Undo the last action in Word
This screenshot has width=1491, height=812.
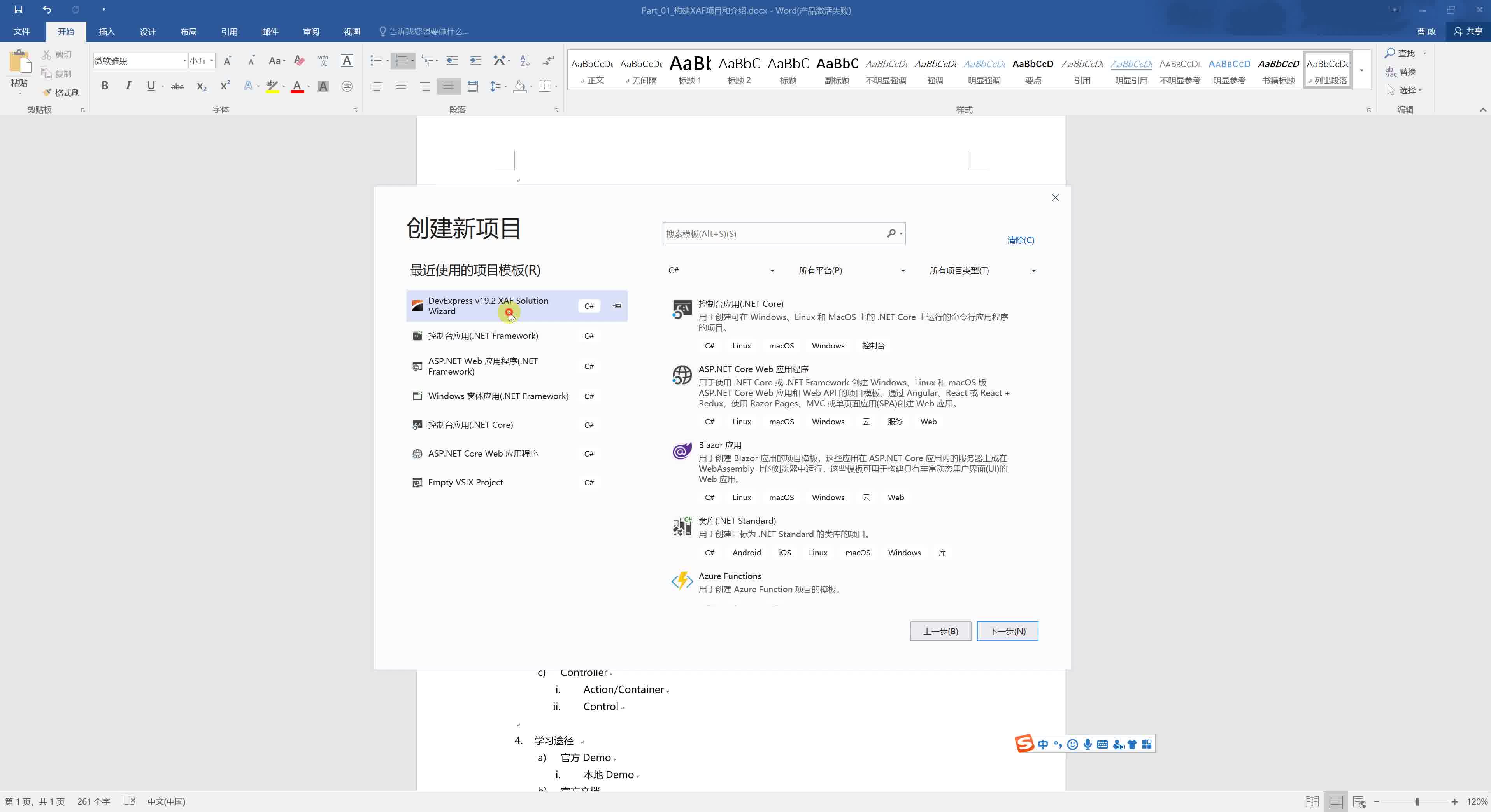pos(46,10)
